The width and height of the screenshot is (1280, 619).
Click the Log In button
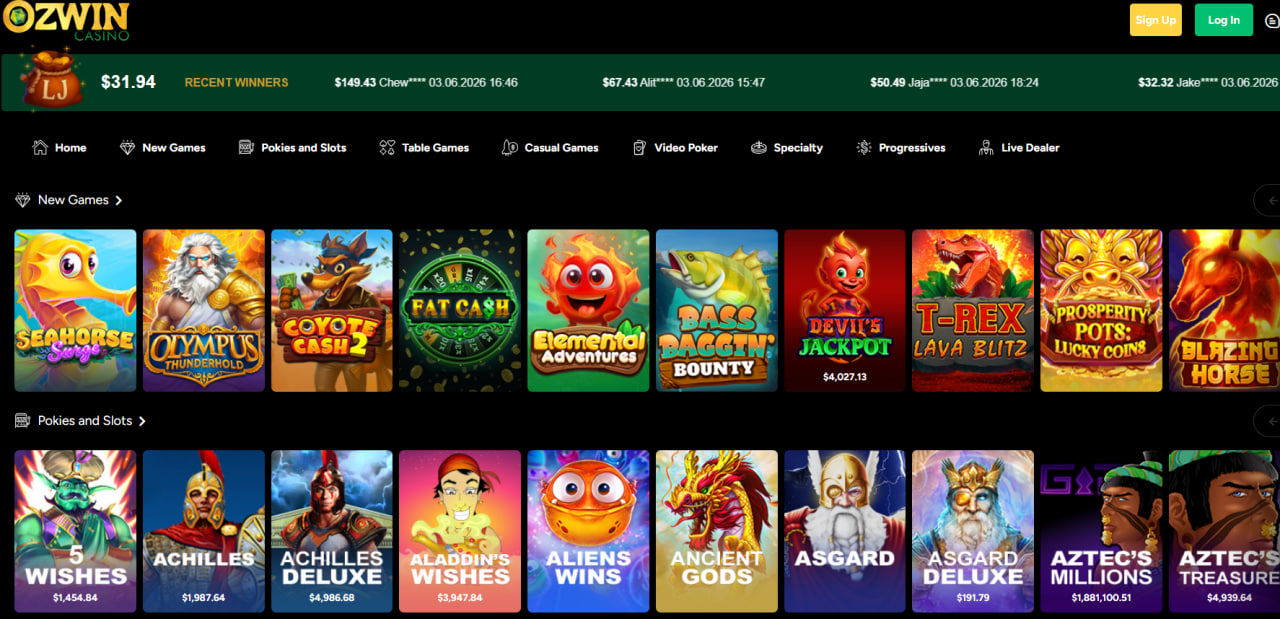pyautogui.click(x=1223, y=20)
